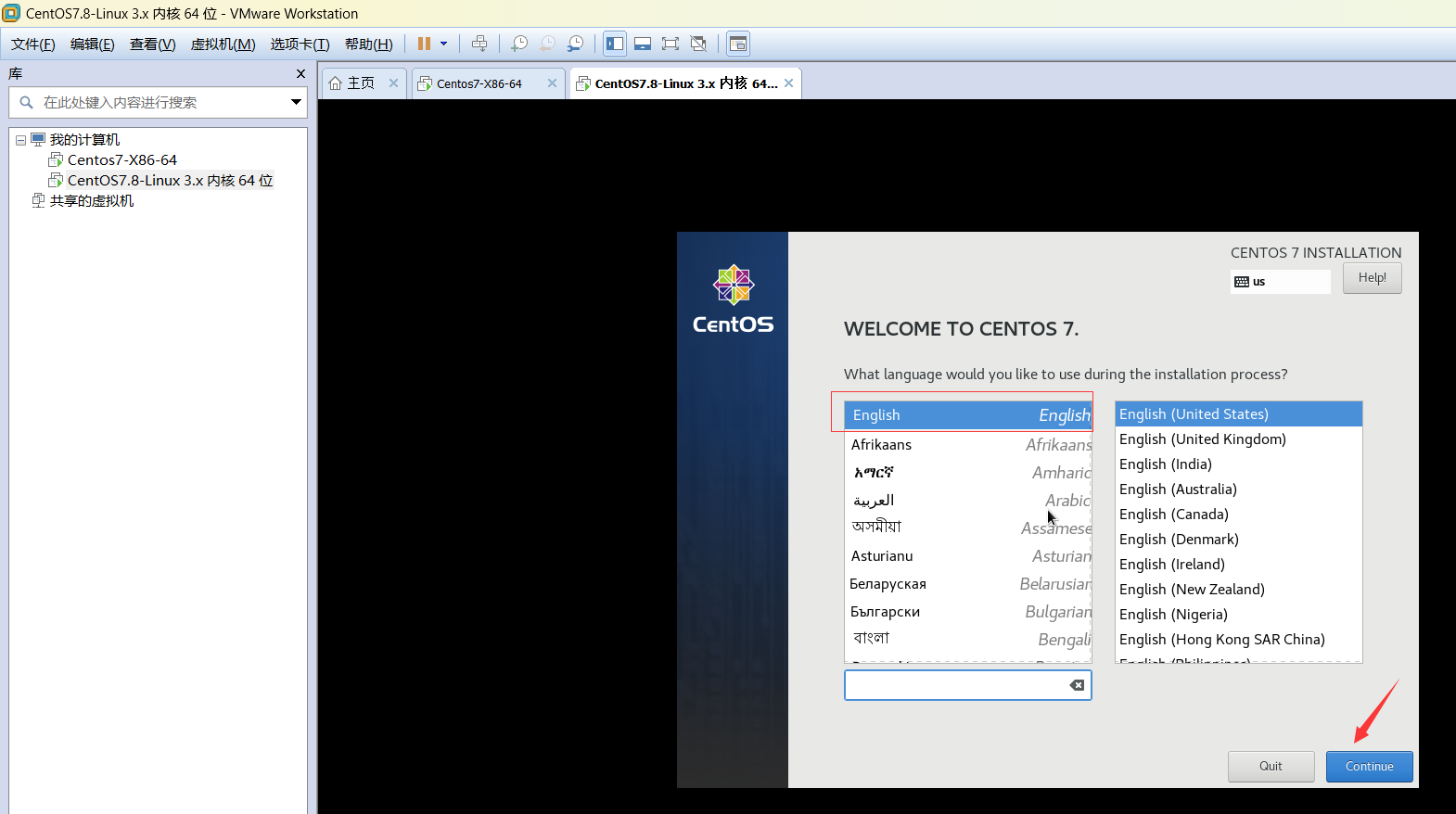Open the 文件(F) menu
1456x814 pixels.
pyautogui.click(x=33, y=45)
